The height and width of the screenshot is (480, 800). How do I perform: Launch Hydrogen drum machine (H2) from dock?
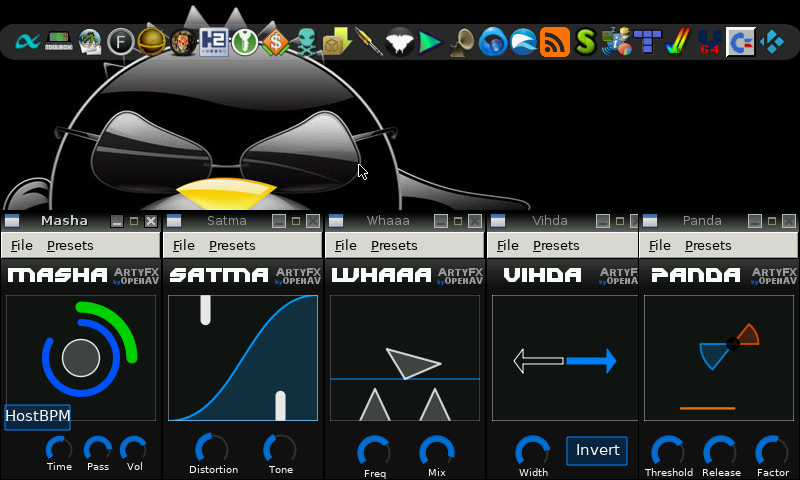click(x=214, y=41)
